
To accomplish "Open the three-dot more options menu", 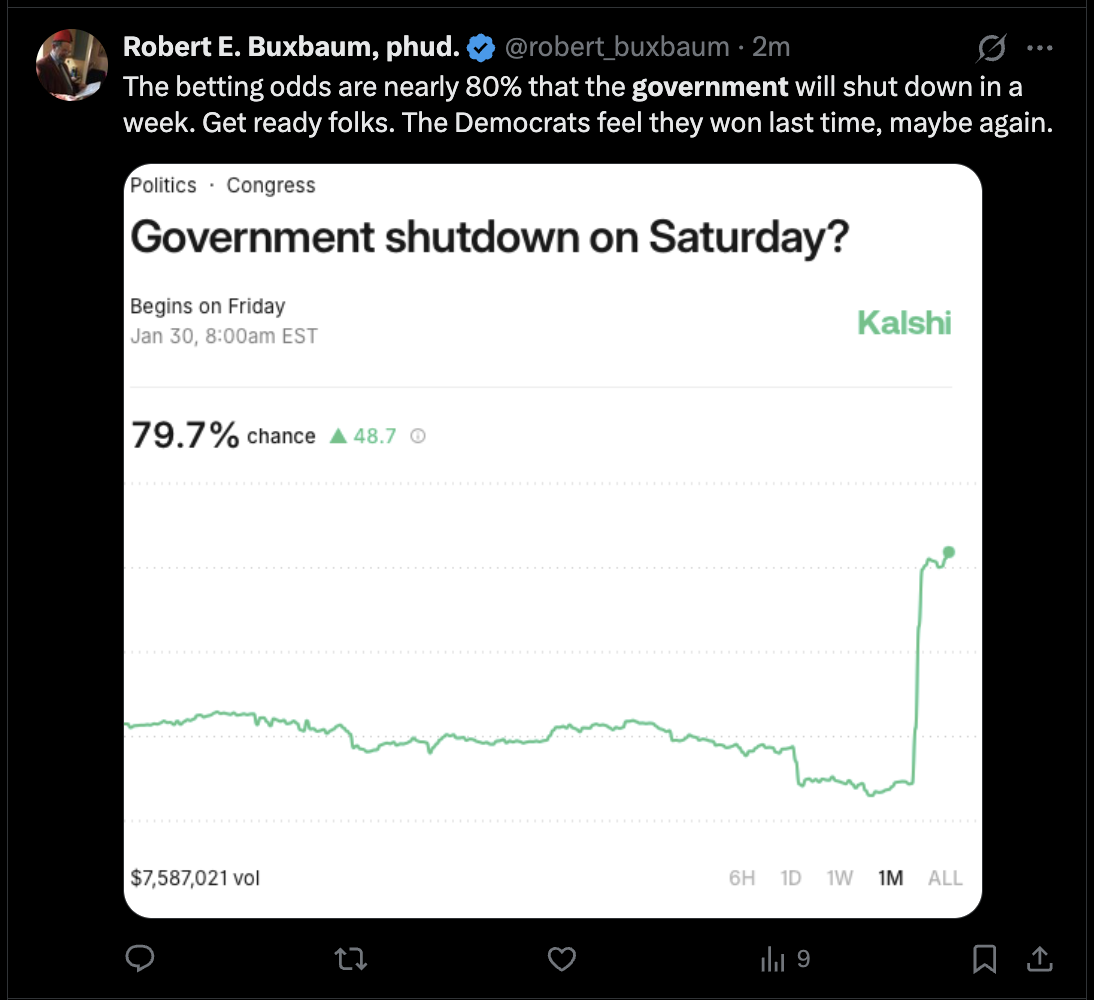I will [x=1041, y=47].
